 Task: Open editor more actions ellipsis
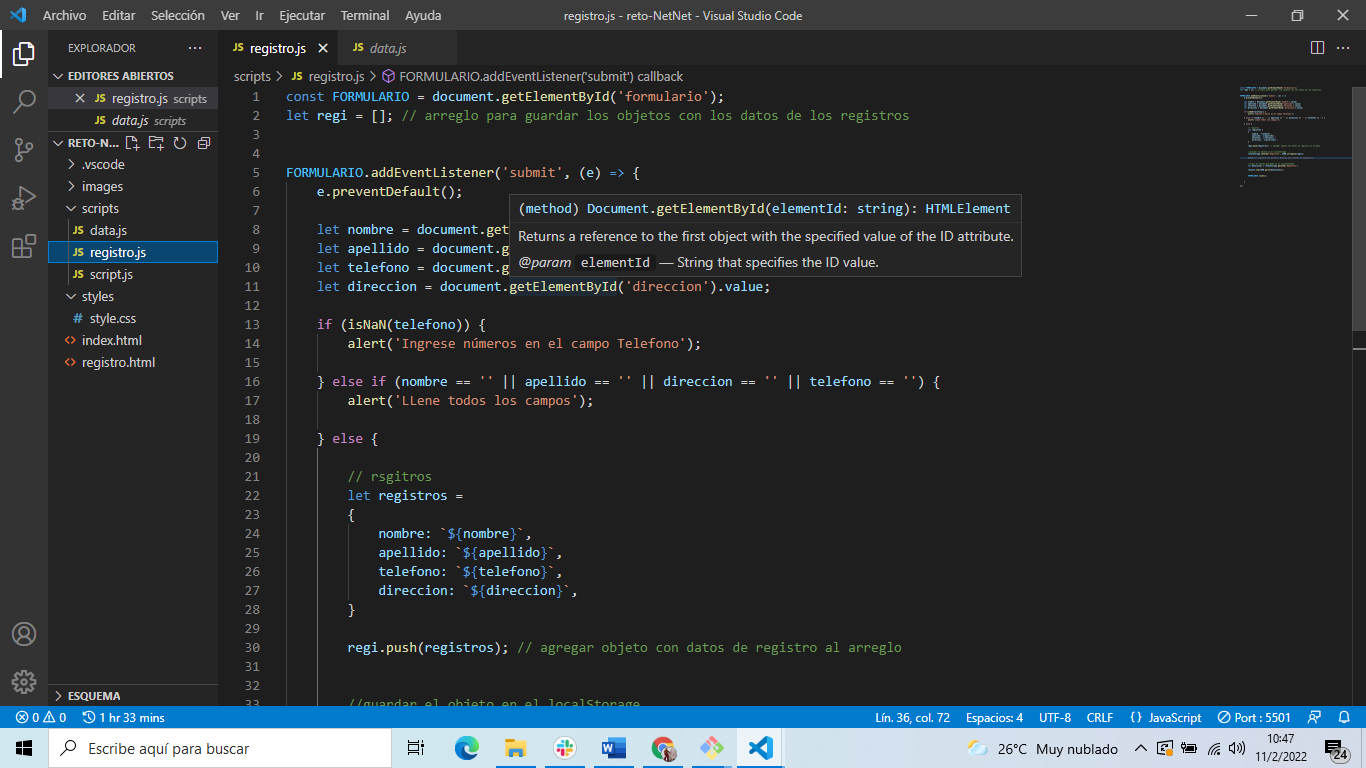click(1344, 48)
